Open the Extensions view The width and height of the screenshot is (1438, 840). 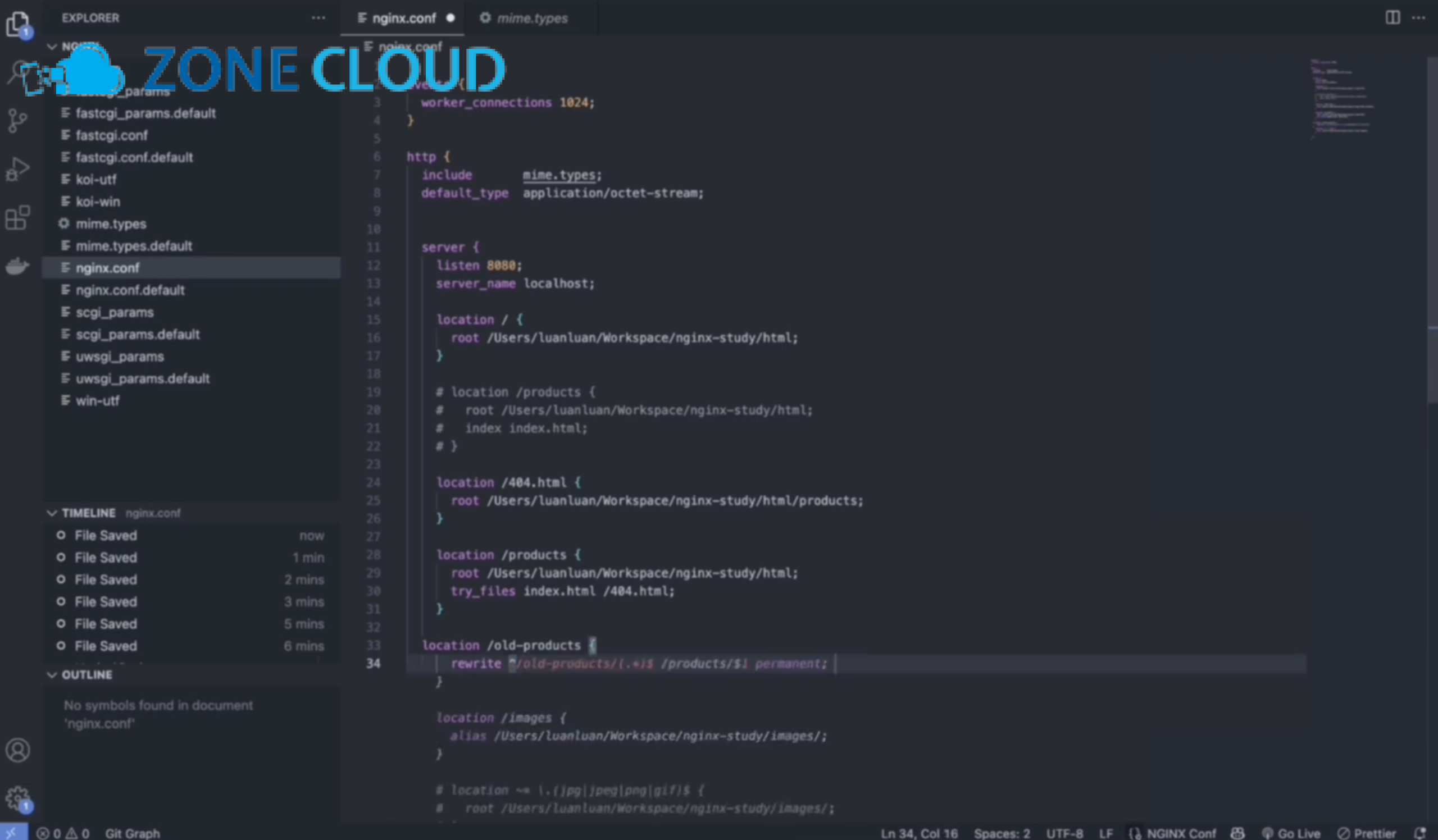pos(17,218)
